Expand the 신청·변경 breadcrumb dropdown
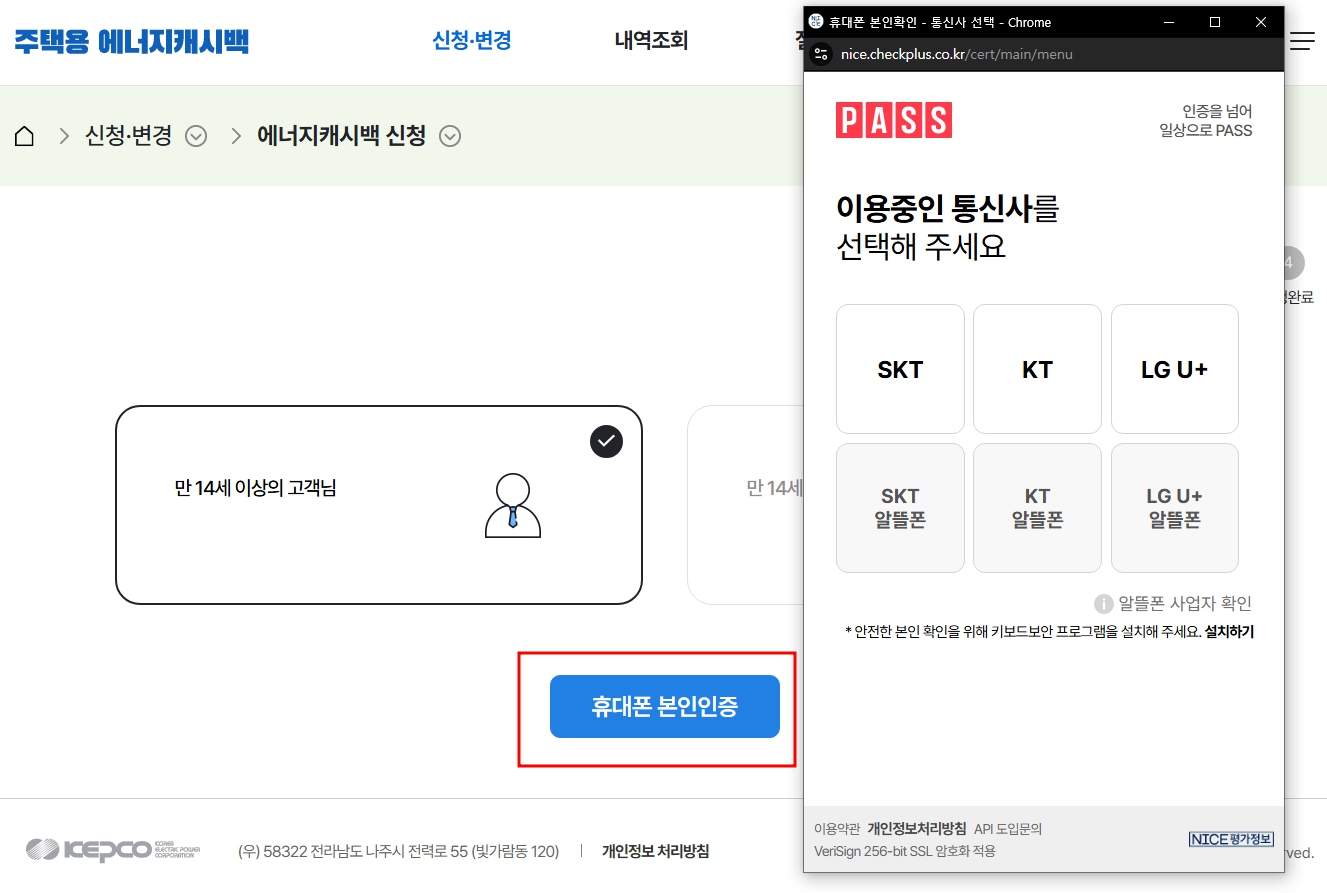Viewport: 1327px width, 893px height. coord(196,136)
